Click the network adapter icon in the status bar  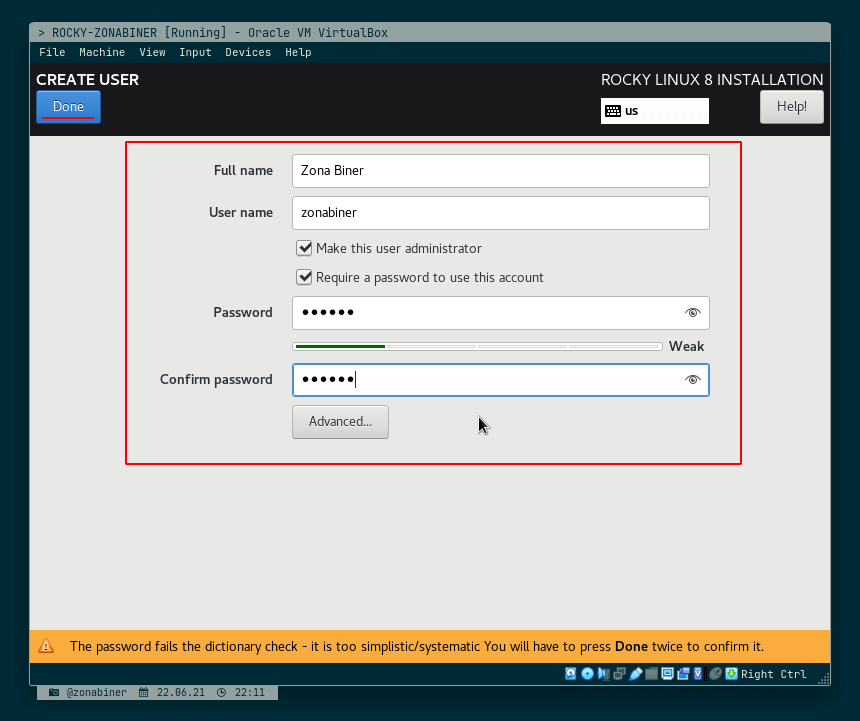[x=618, y=674]
